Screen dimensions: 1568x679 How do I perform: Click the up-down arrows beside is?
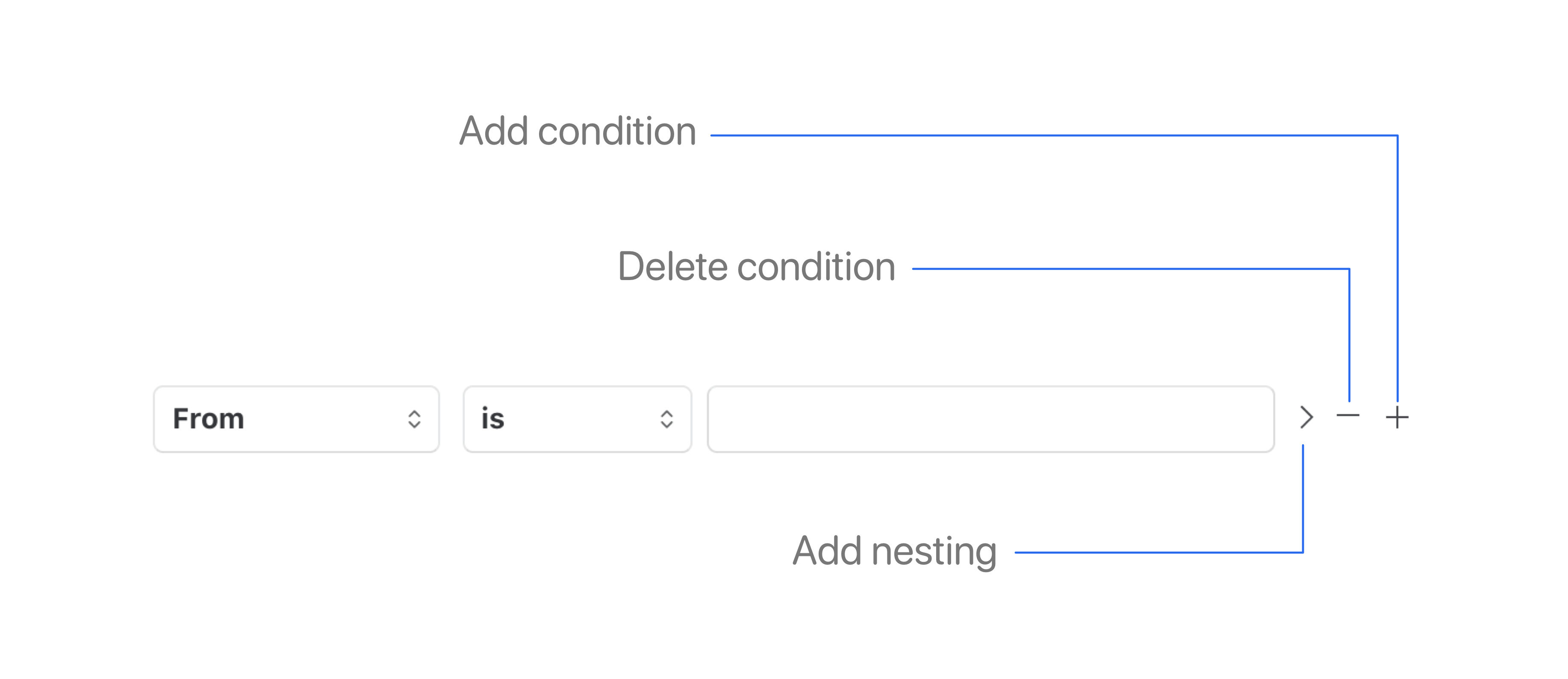(666, 418)
